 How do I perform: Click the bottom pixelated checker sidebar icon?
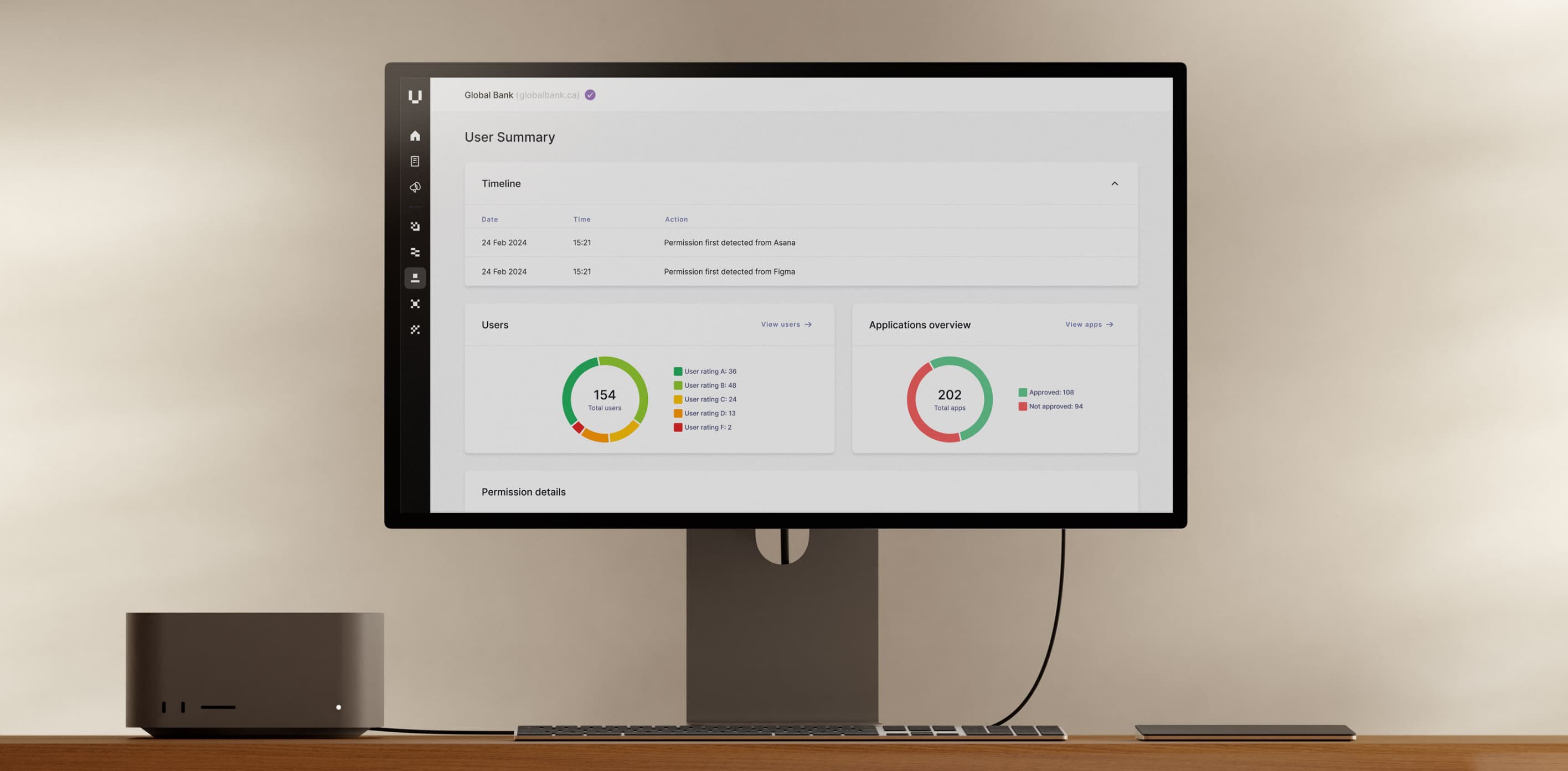415,330
